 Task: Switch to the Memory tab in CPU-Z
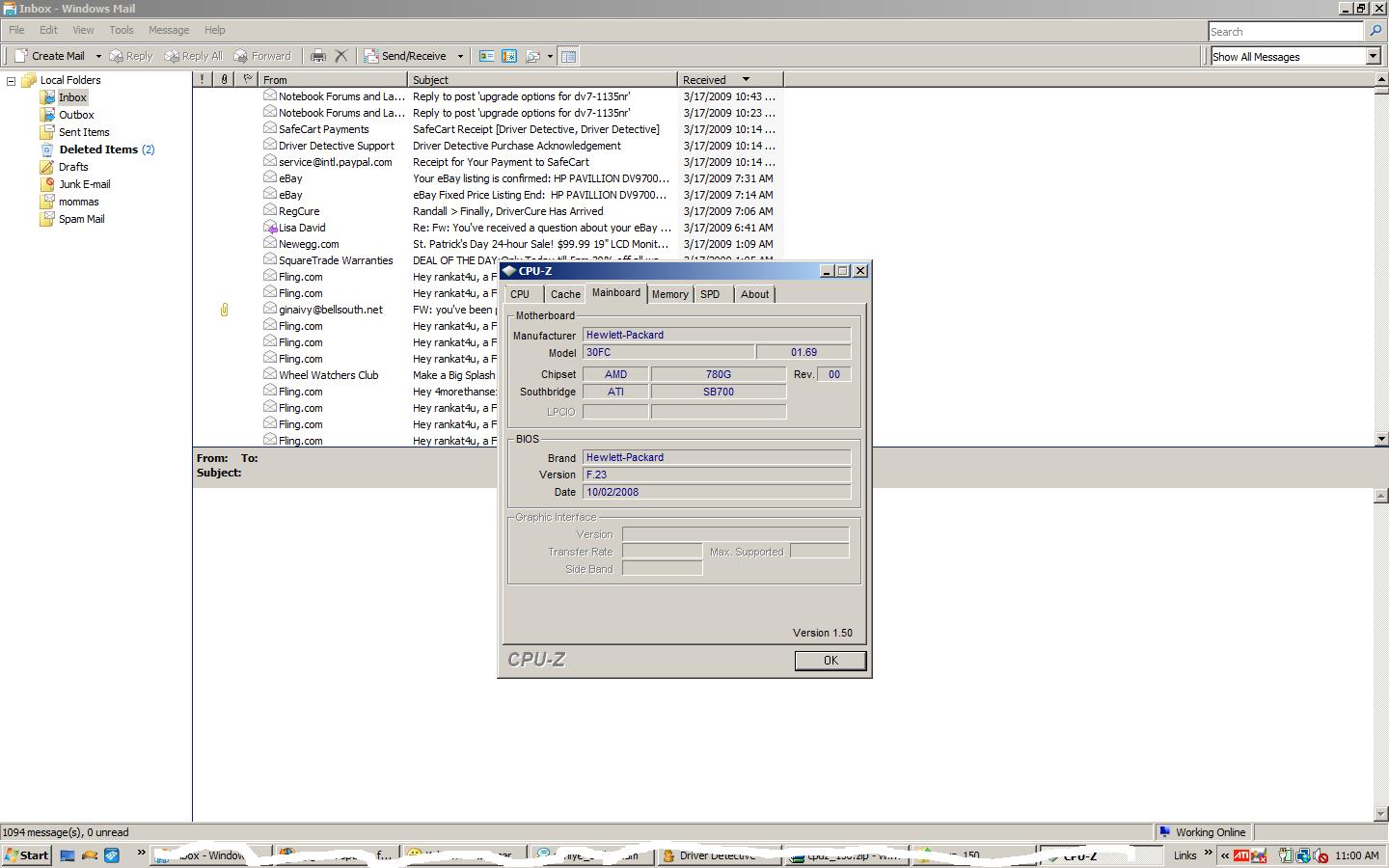click(x=669, y=294)
